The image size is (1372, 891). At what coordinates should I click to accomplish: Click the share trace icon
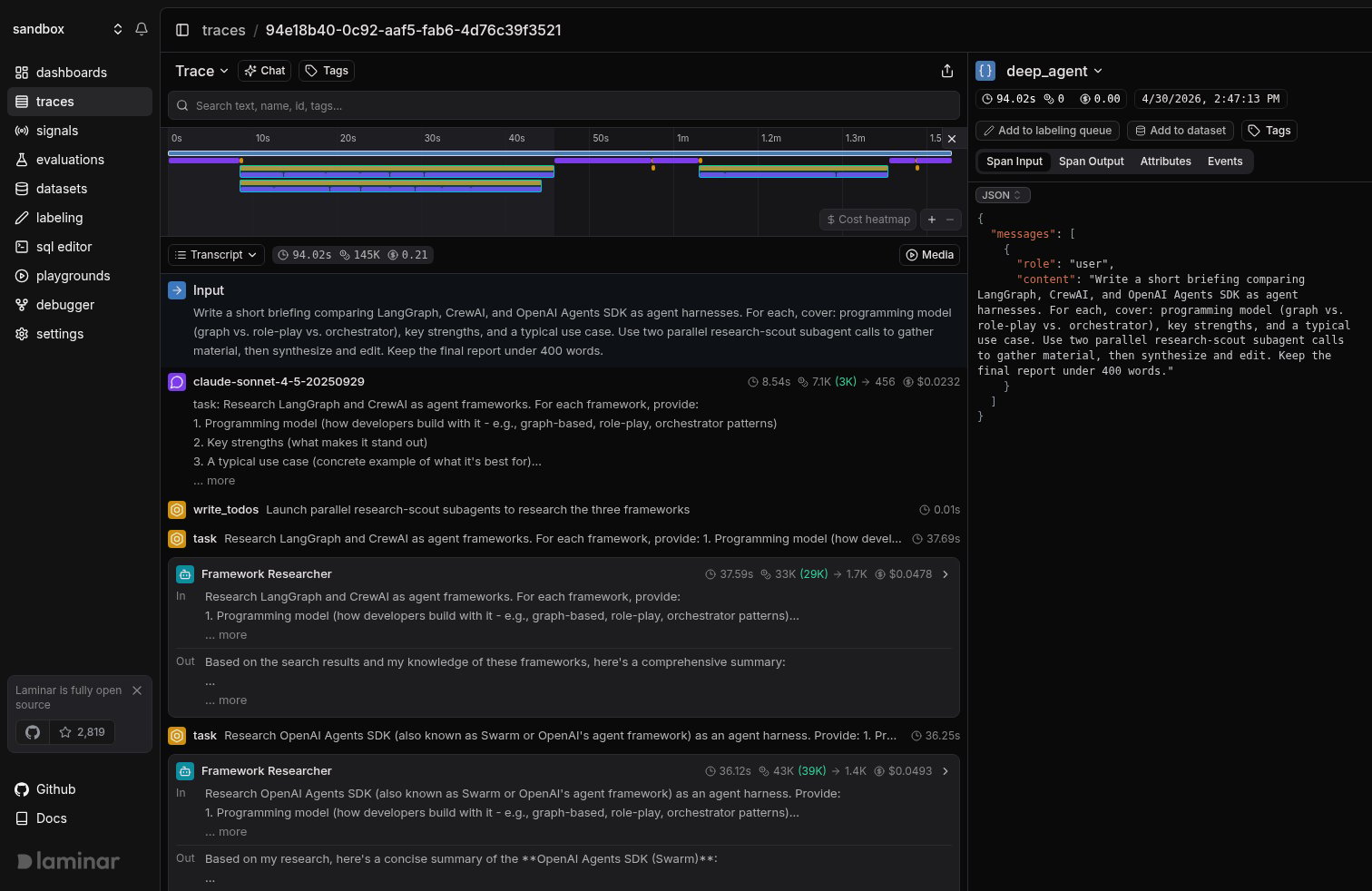pyautogui.click(x=947, y=71)
